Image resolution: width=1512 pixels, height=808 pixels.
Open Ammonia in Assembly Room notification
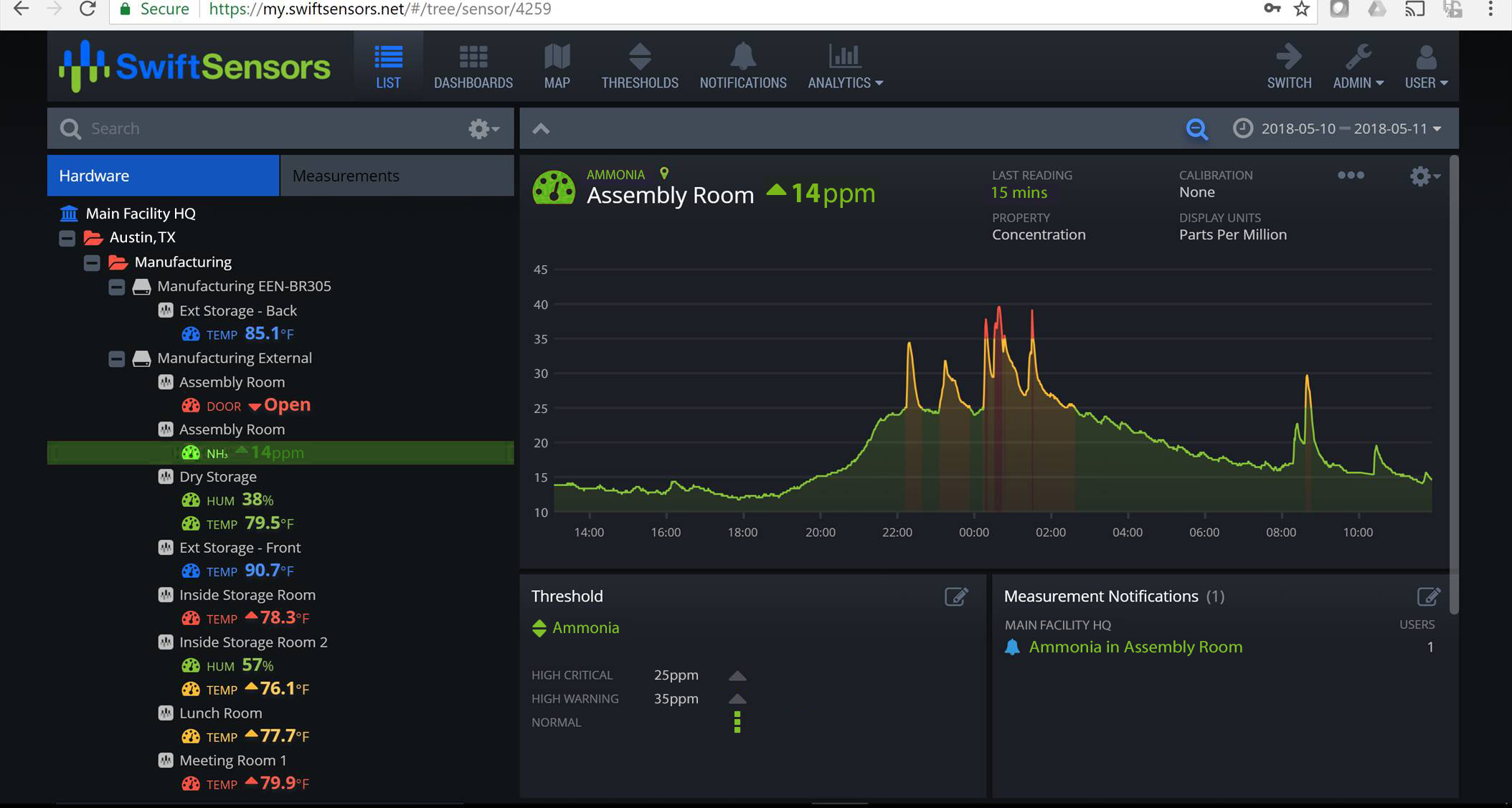click(1135, 647)
